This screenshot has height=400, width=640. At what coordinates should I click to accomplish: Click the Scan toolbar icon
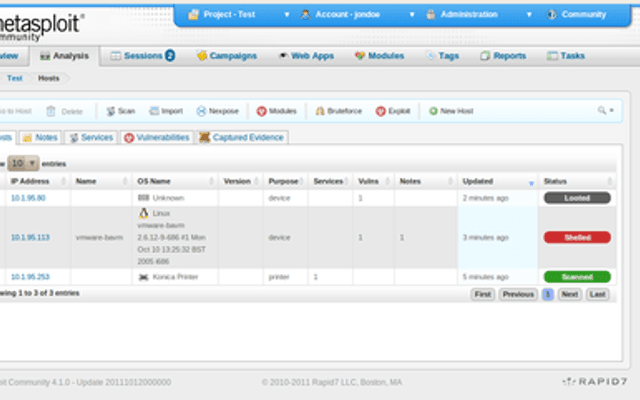pyautogui.click(x=111, y=111)
